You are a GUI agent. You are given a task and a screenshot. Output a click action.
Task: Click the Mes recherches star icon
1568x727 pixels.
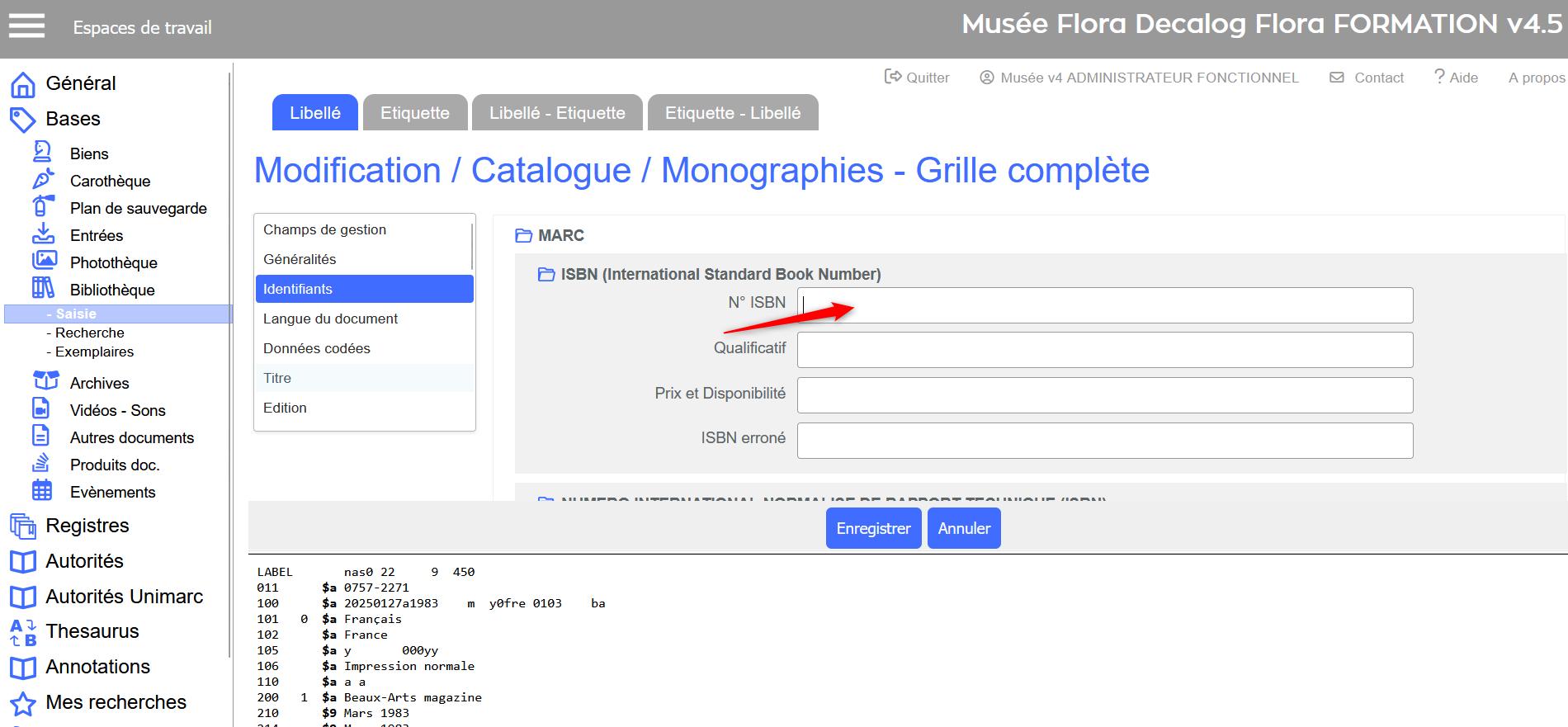click(x=23, y=703)
